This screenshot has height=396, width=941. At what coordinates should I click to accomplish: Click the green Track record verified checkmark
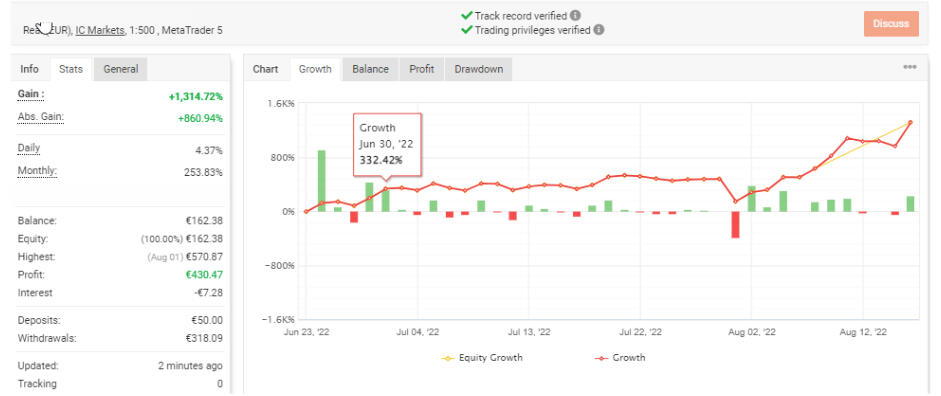point(466,16)
